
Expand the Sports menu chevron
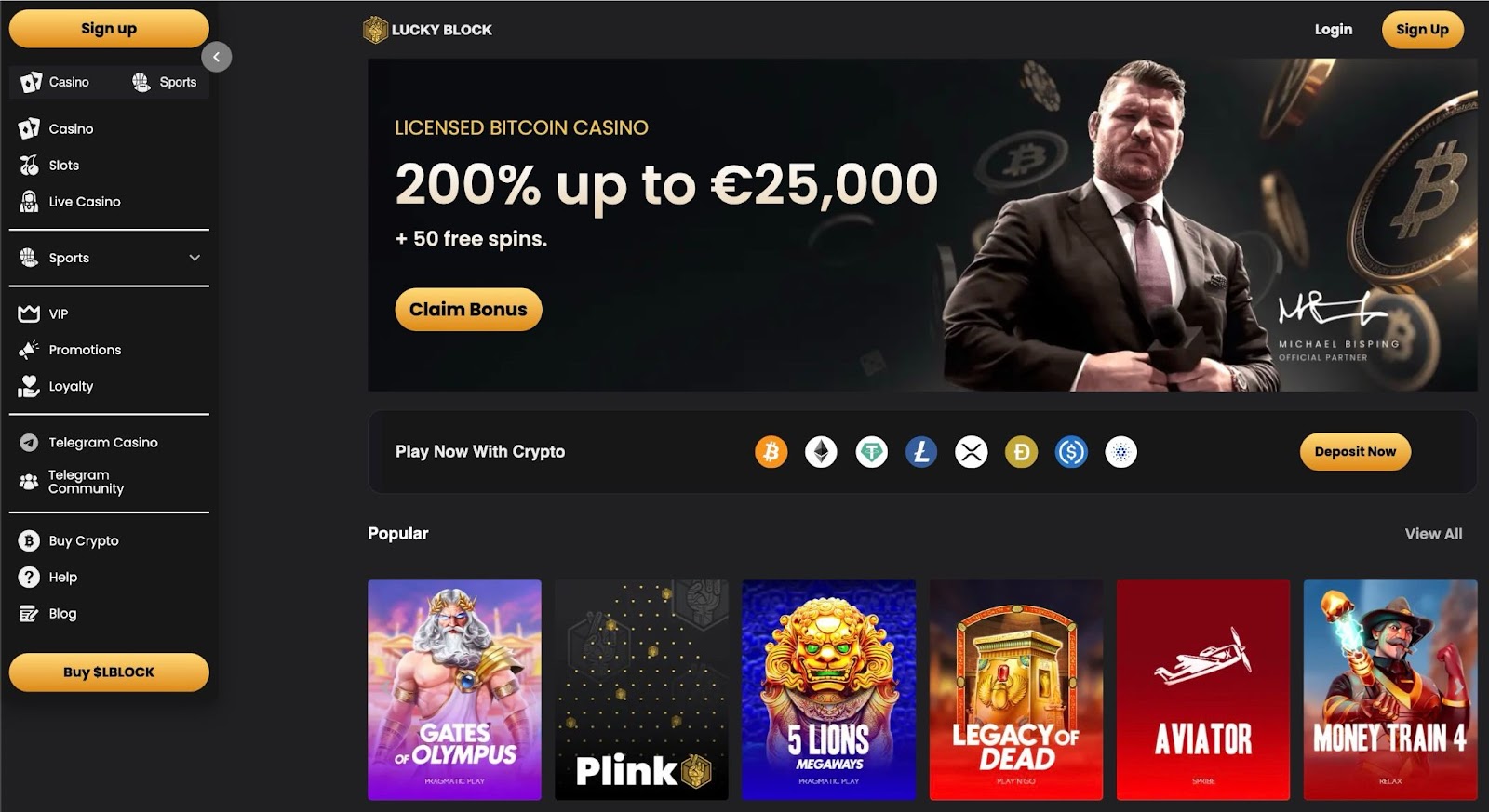pyautogui.click(x=195, y=258)
